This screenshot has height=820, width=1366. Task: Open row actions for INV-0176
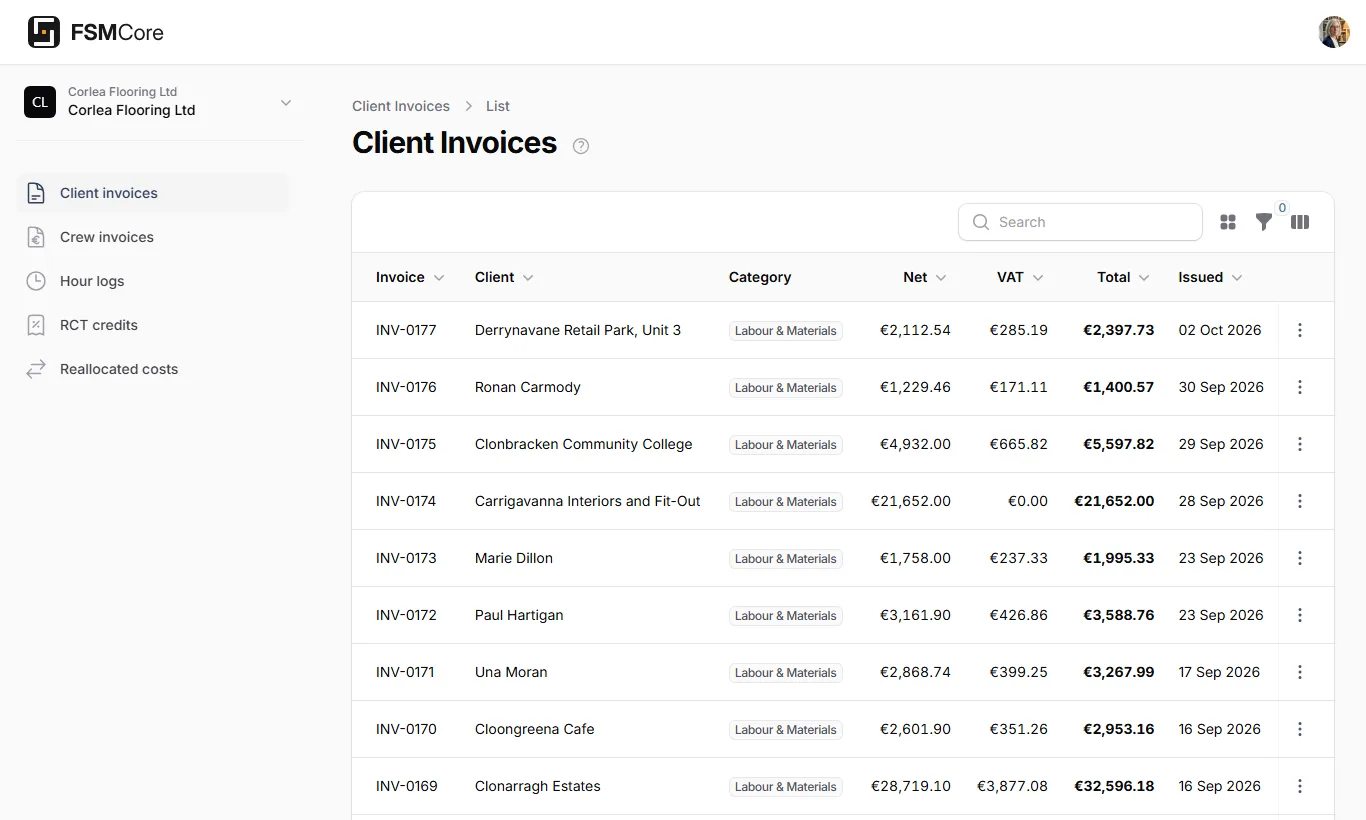[1300, 387]
